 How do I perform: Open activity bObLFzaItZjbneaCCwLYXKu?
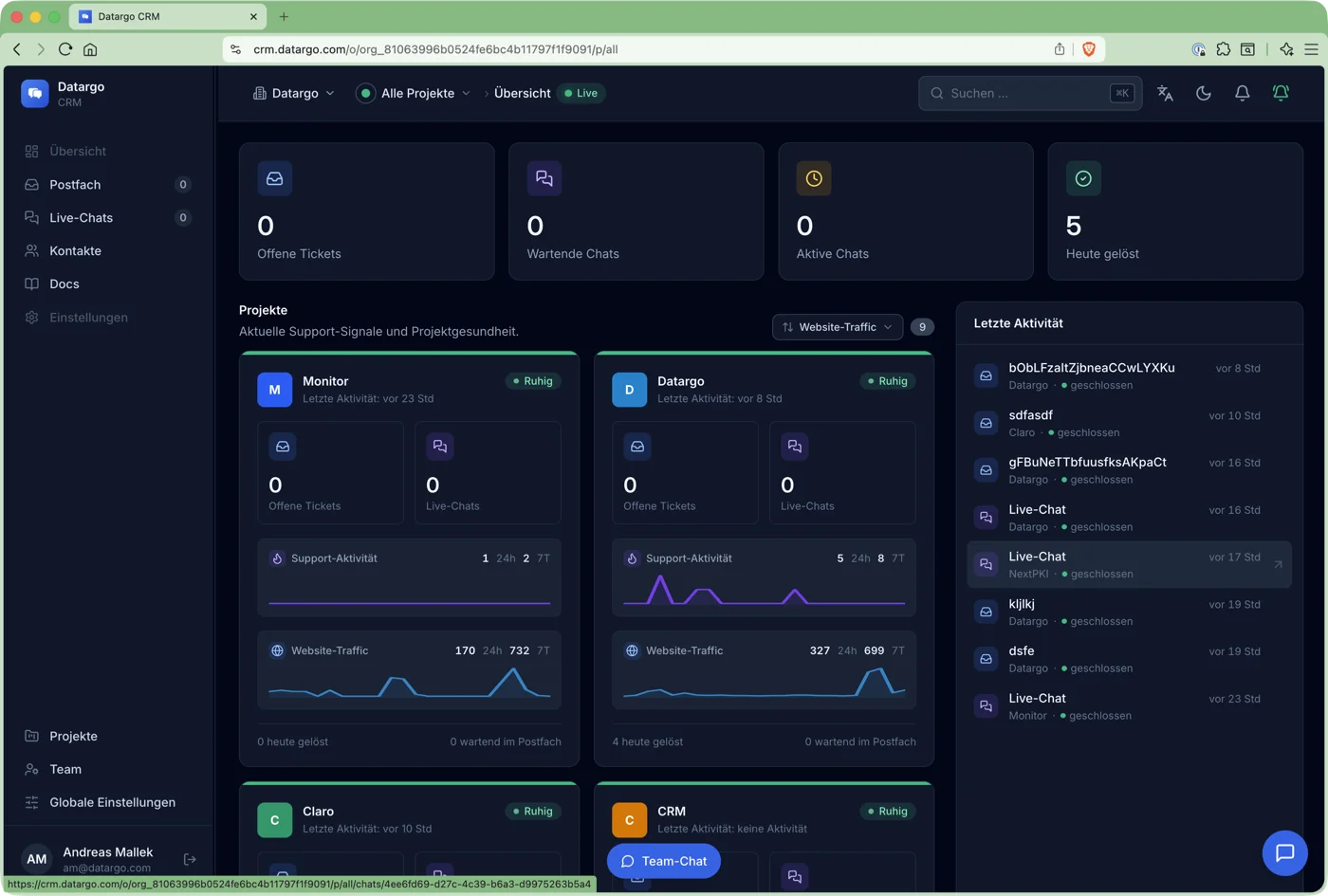pos(1129,375)
